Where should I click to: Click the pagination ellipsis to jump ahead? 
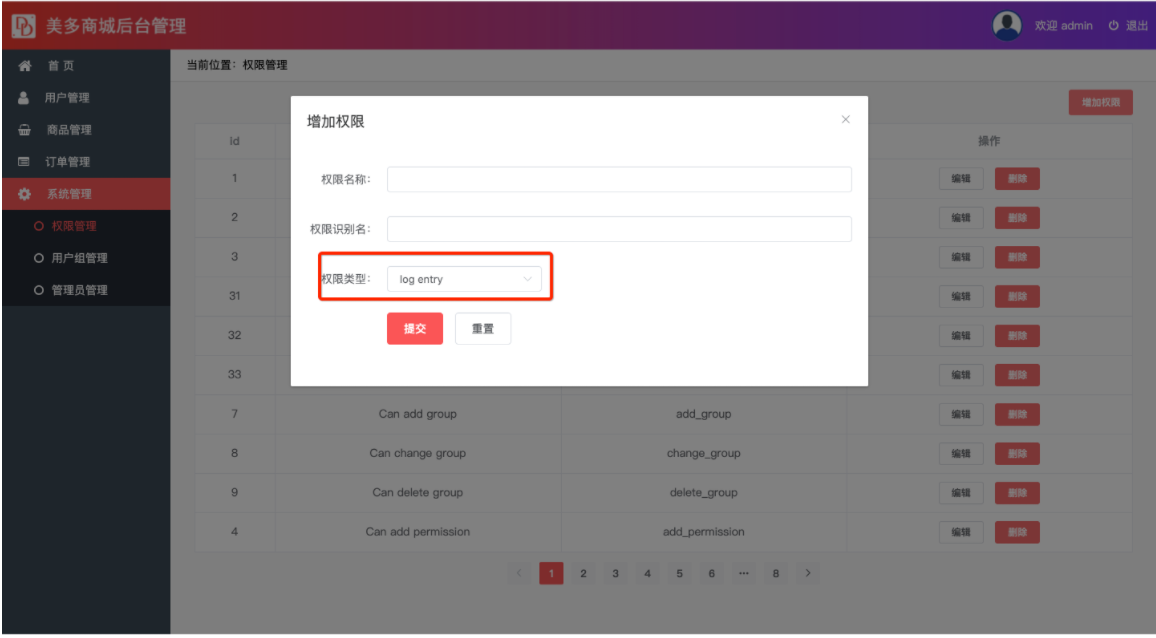744,573
